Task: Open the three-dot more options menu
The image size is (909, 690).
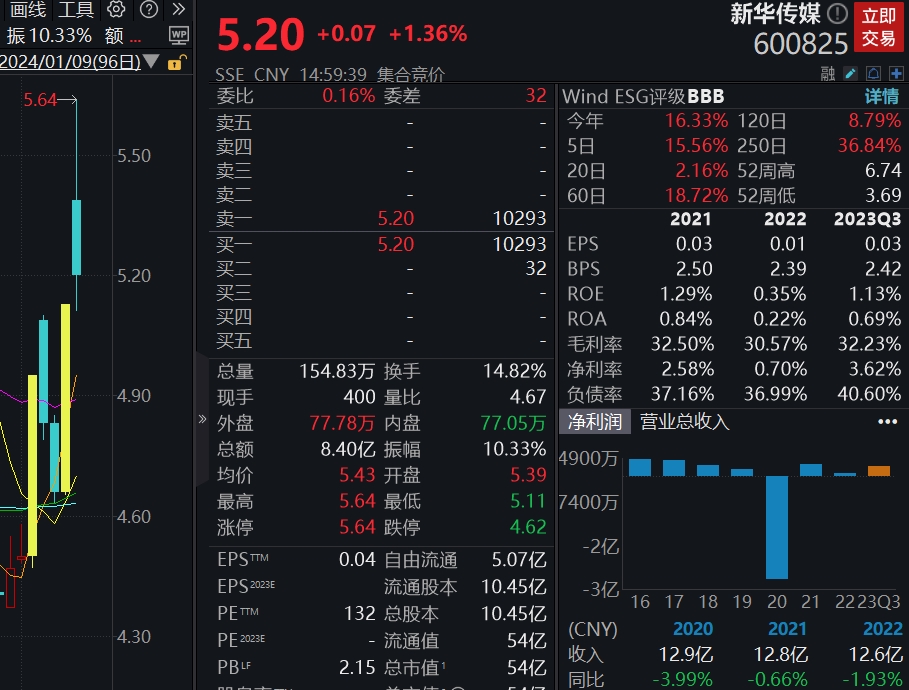Action: coord(887,422)
